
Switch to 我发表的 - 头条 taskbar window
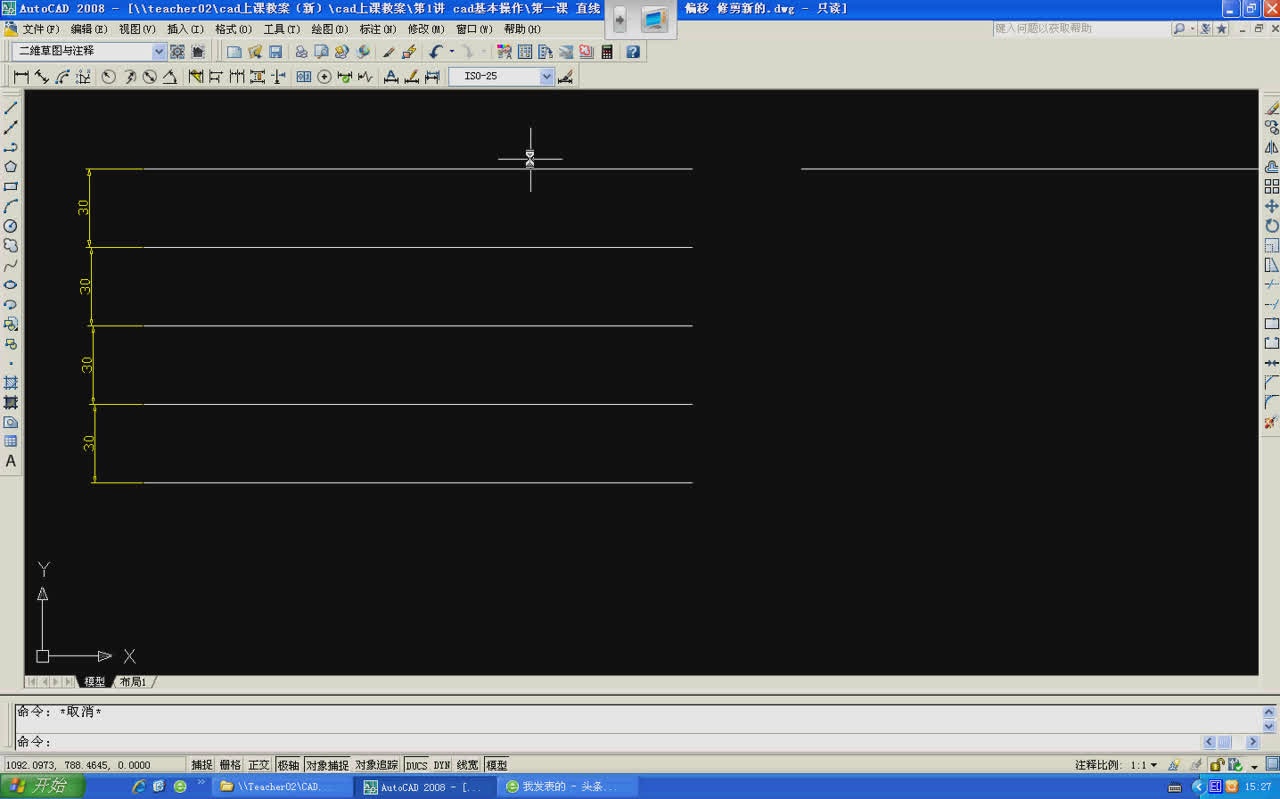pos(568,787)
